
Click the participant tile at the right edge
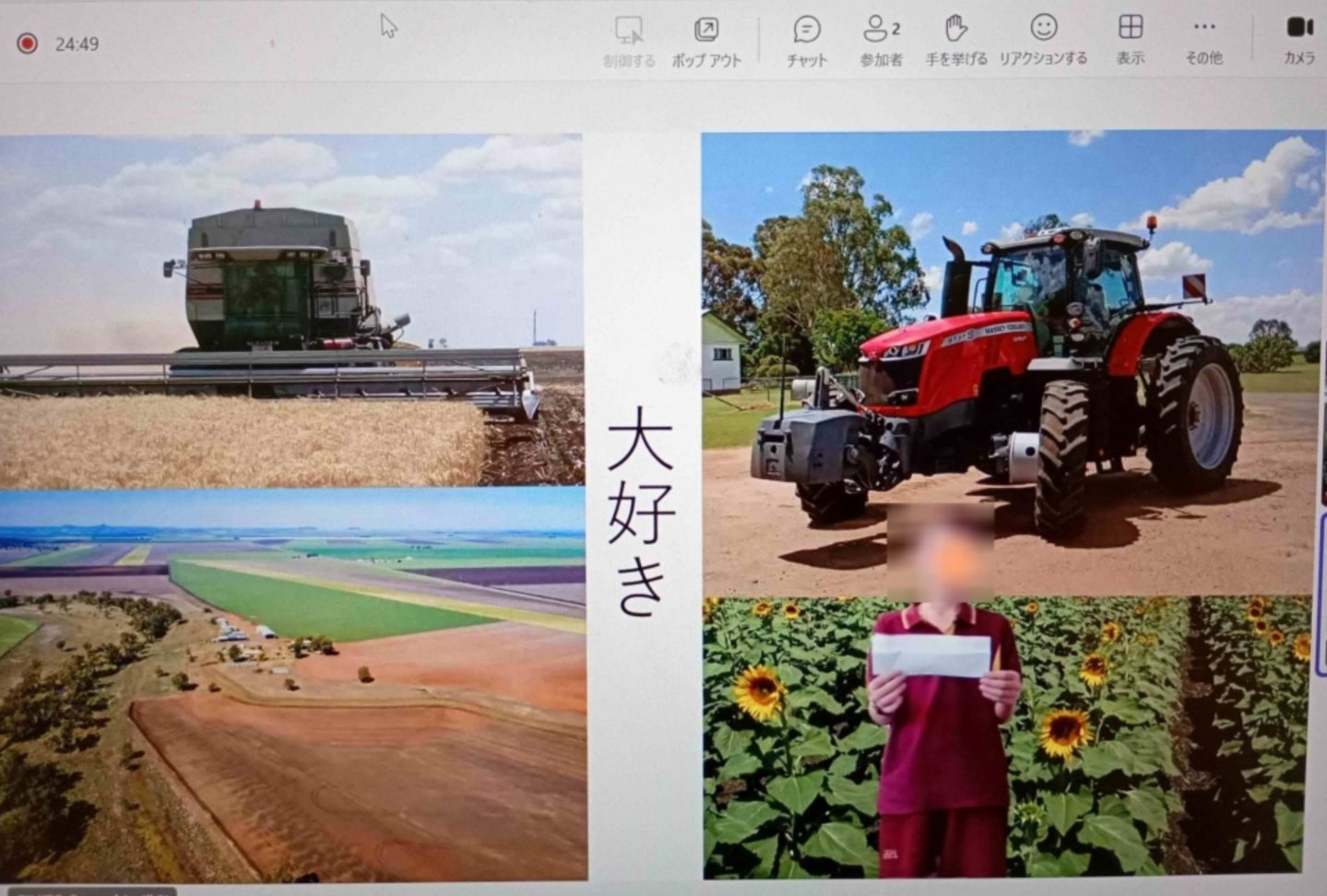pos(1321,553)
